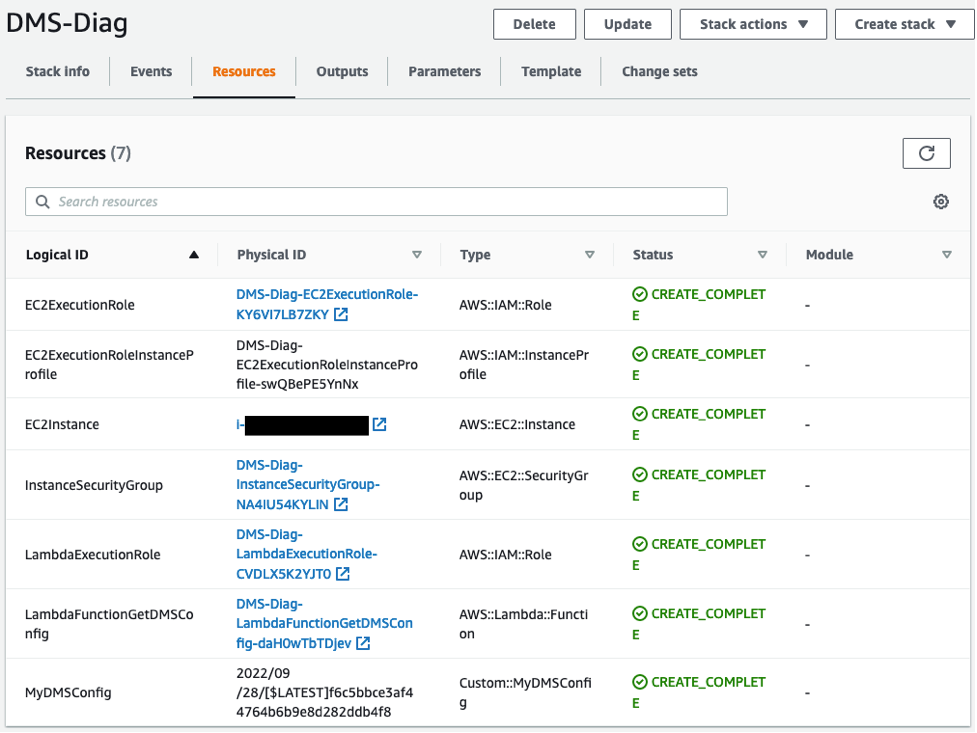This screenshot has height=733, width=977.
Task: Click the MyDMSConfig logical ID cell
Action: [68, 692]
